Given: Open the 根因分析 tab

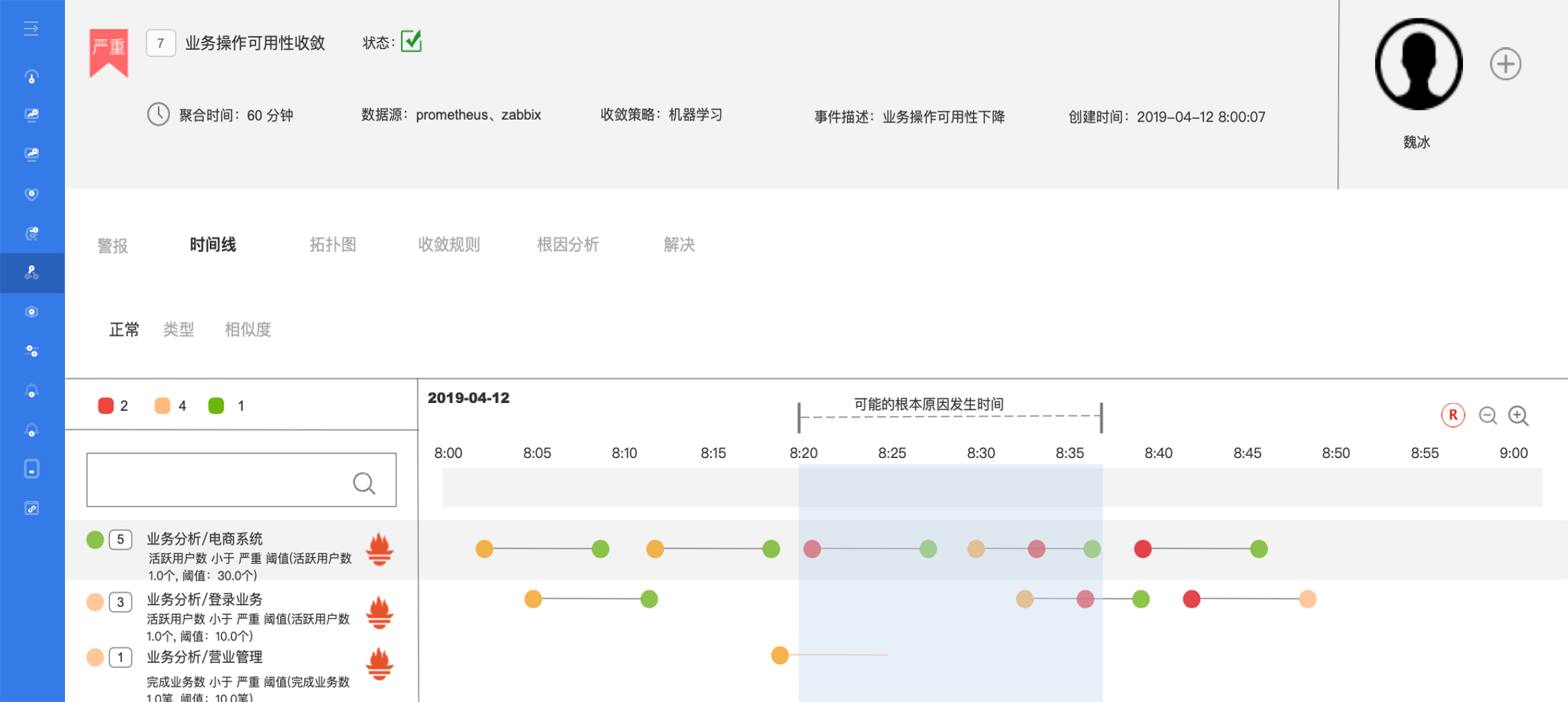Looking at the screenshot, I should [567, 244].
